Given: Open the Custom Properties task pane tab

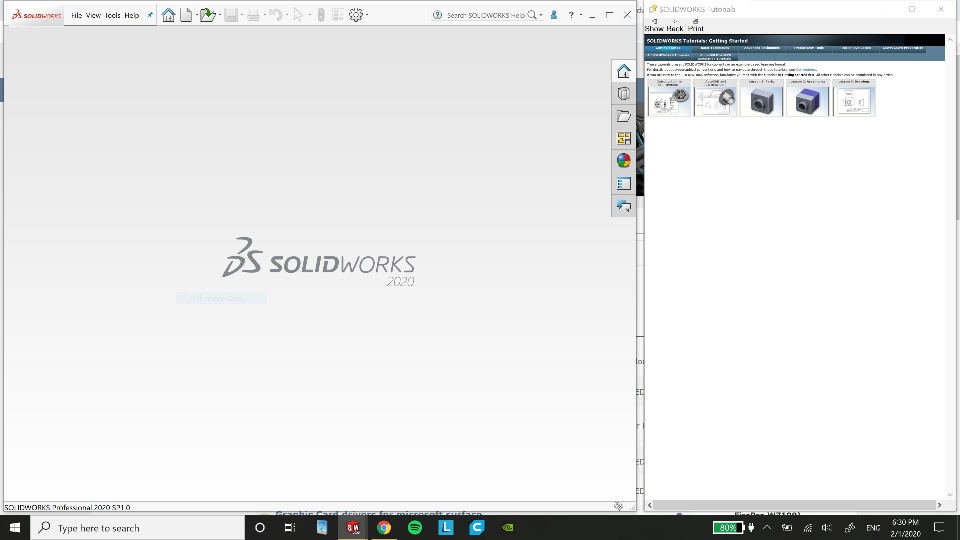Looking at the screenshot, I should 624,184.
